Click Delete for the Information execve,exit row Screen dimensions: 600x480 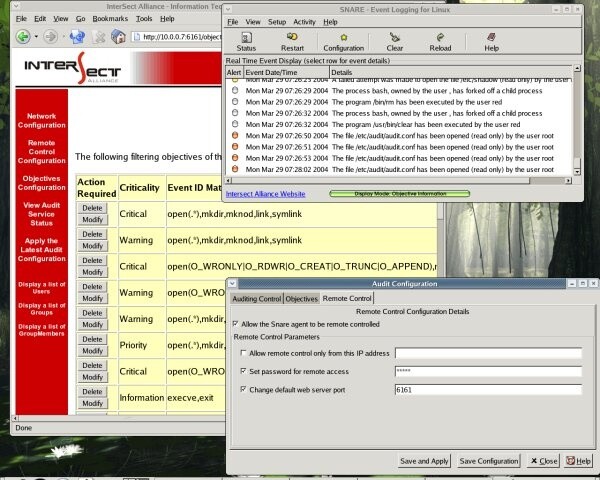tap(92, 392)
